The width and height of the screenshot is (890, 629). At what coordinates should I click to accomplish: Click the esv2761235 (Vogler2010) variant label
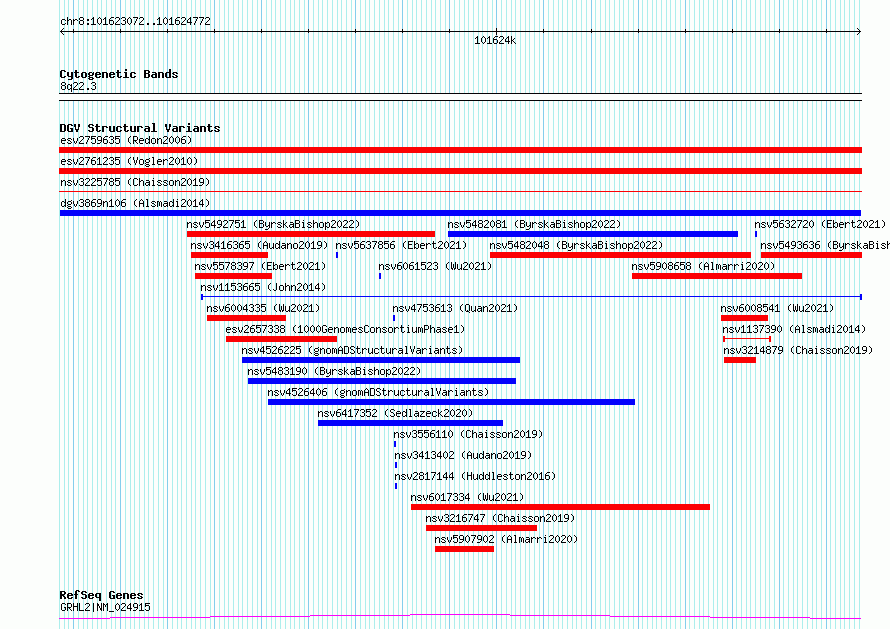[x=129, y=161]
